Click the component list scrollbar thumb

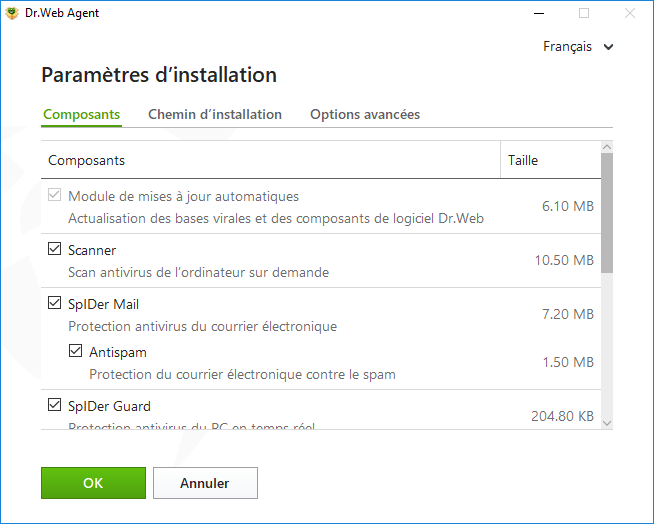coord(607,213)
